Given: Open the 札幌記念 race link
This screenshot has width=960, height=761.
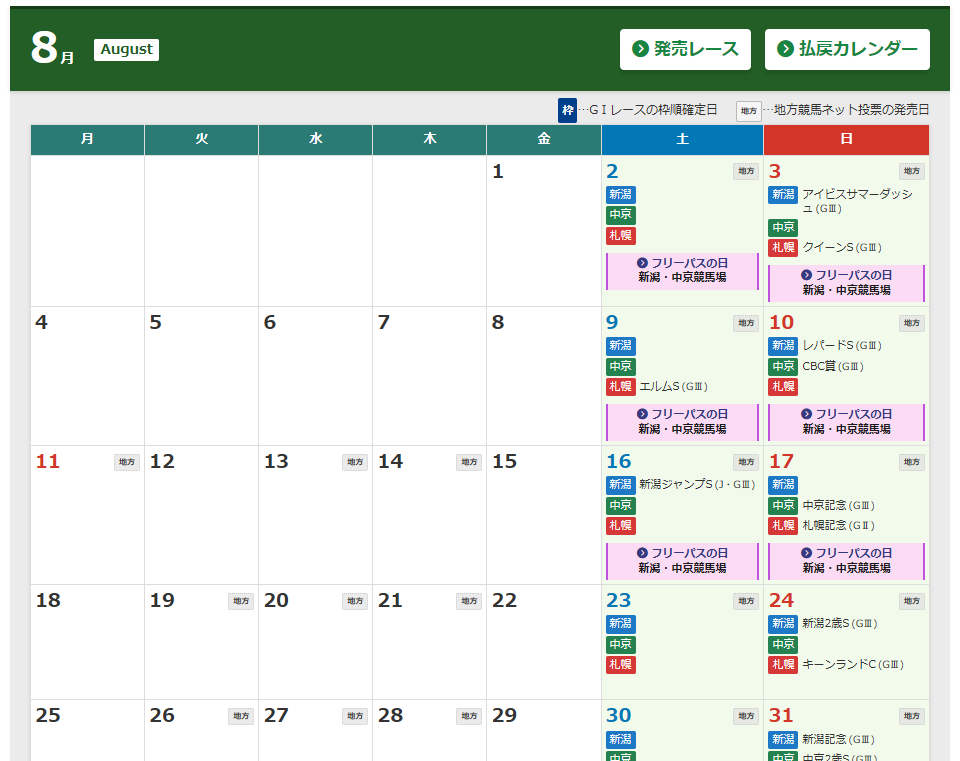Looking at the screenshot, I should coord(838,526).
